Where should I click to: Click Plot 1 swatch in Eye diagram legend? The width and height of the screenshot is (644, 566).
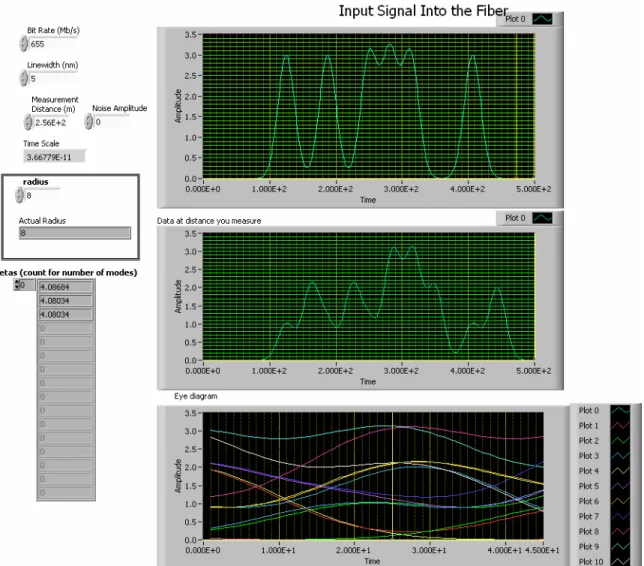click(x=620, y=426)
